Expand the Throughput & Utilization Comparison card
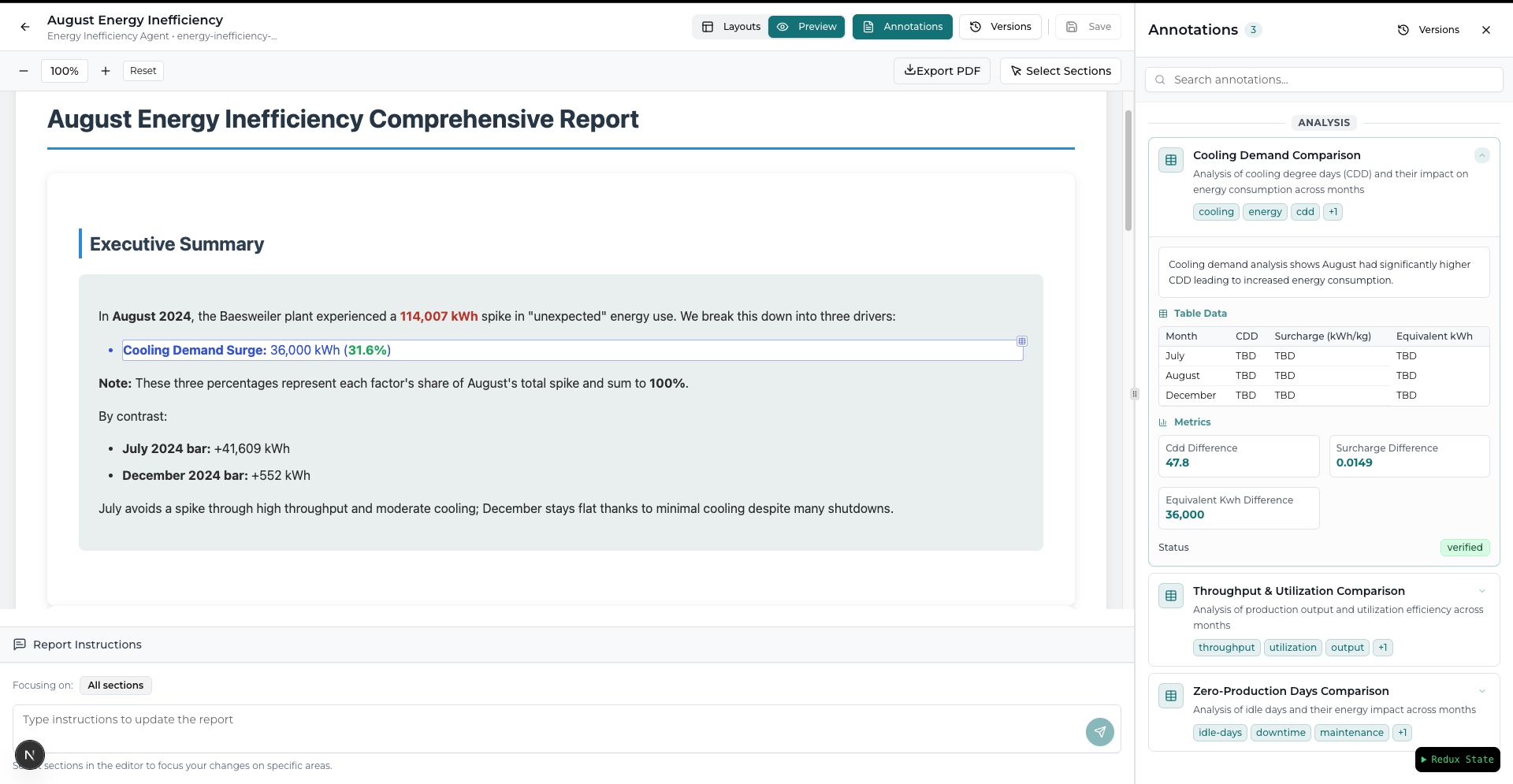This screenshot has height=784, width=1513. point(1482,591)
